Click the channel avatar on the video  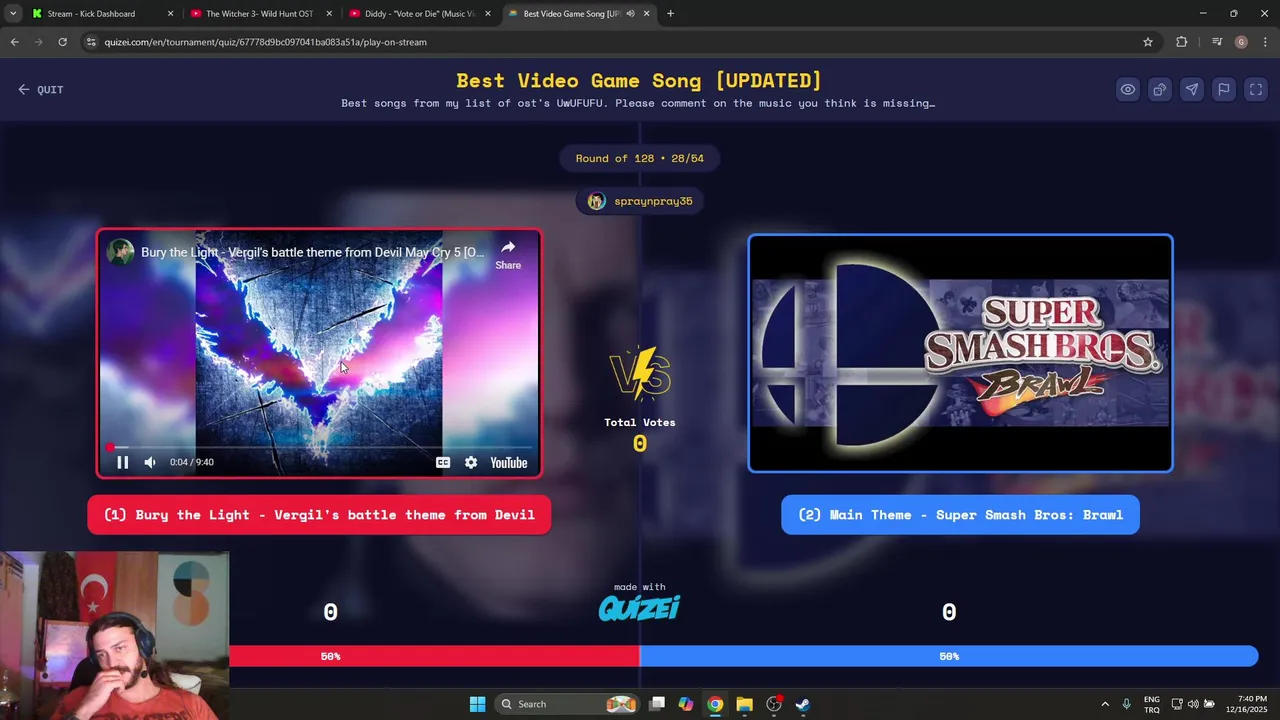click(121, 252)
